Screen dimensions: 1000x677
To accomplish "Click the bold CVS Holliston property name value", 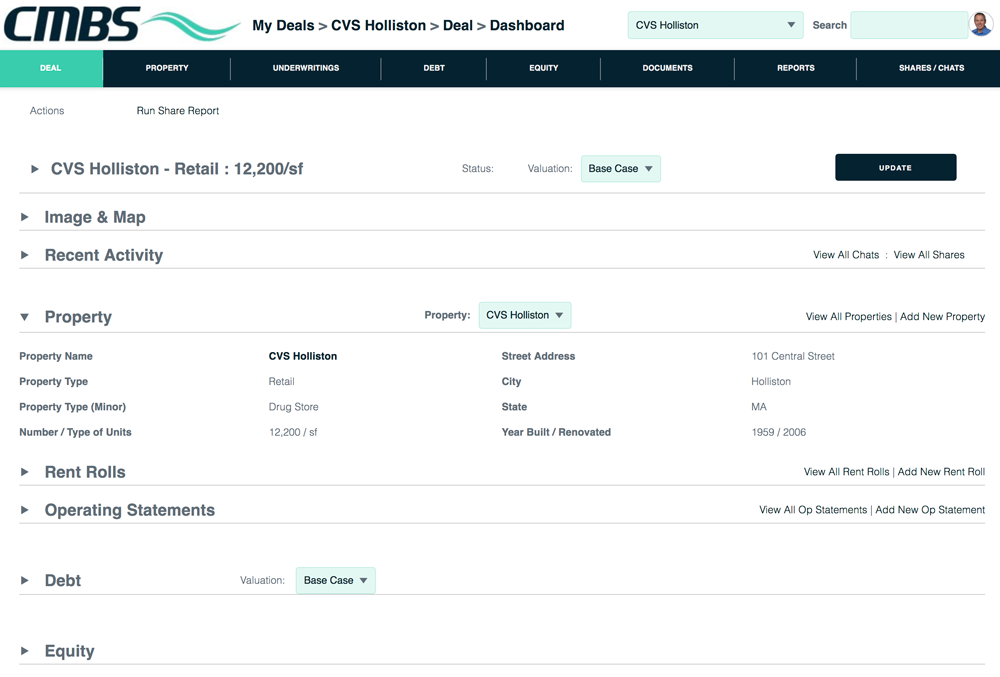I will coord(303,356).
